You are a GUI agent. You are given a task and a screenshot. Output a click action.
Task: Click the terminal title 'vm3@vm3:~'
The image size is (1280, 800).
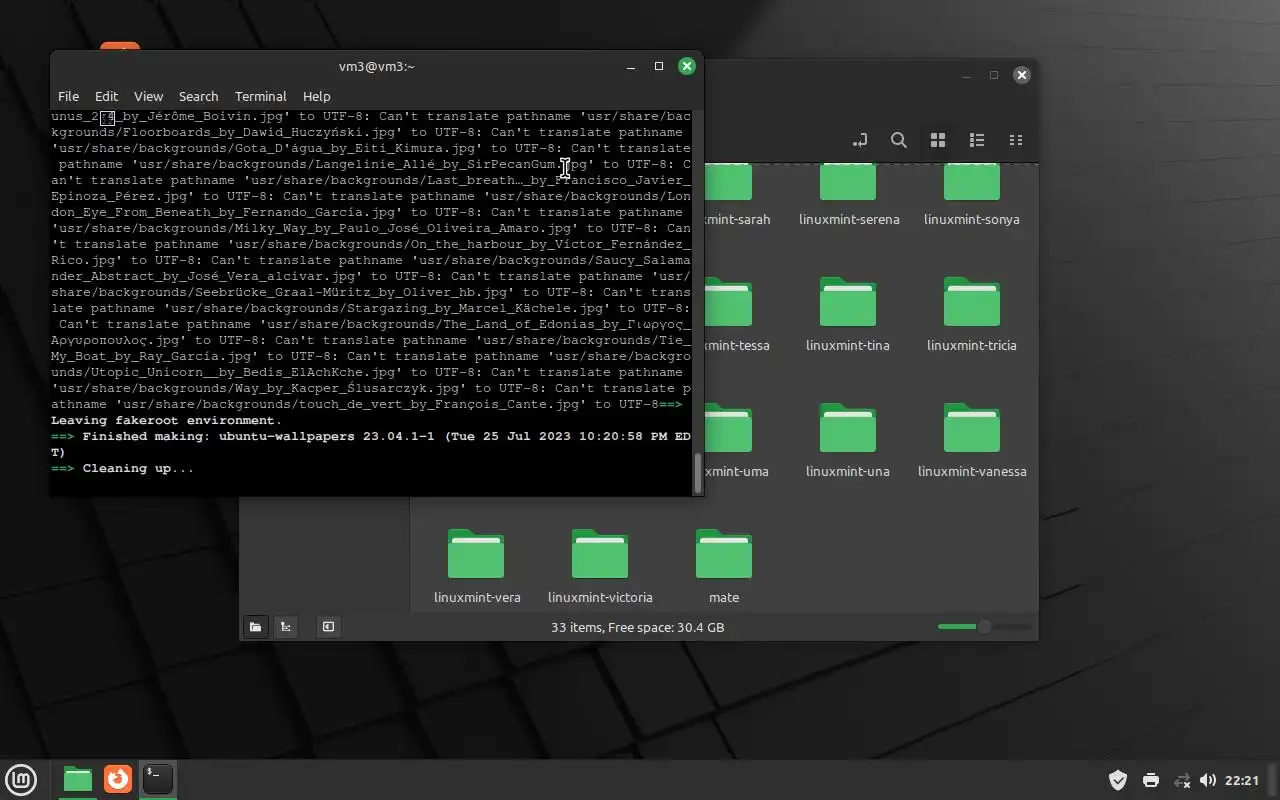click(376, 66)
